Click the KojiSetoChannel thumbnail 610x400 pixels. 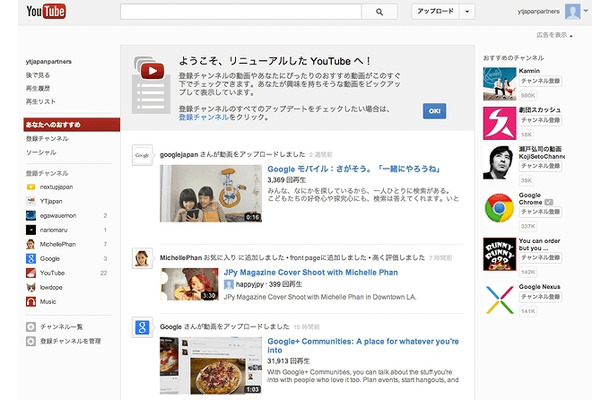[x=500, y=162]
